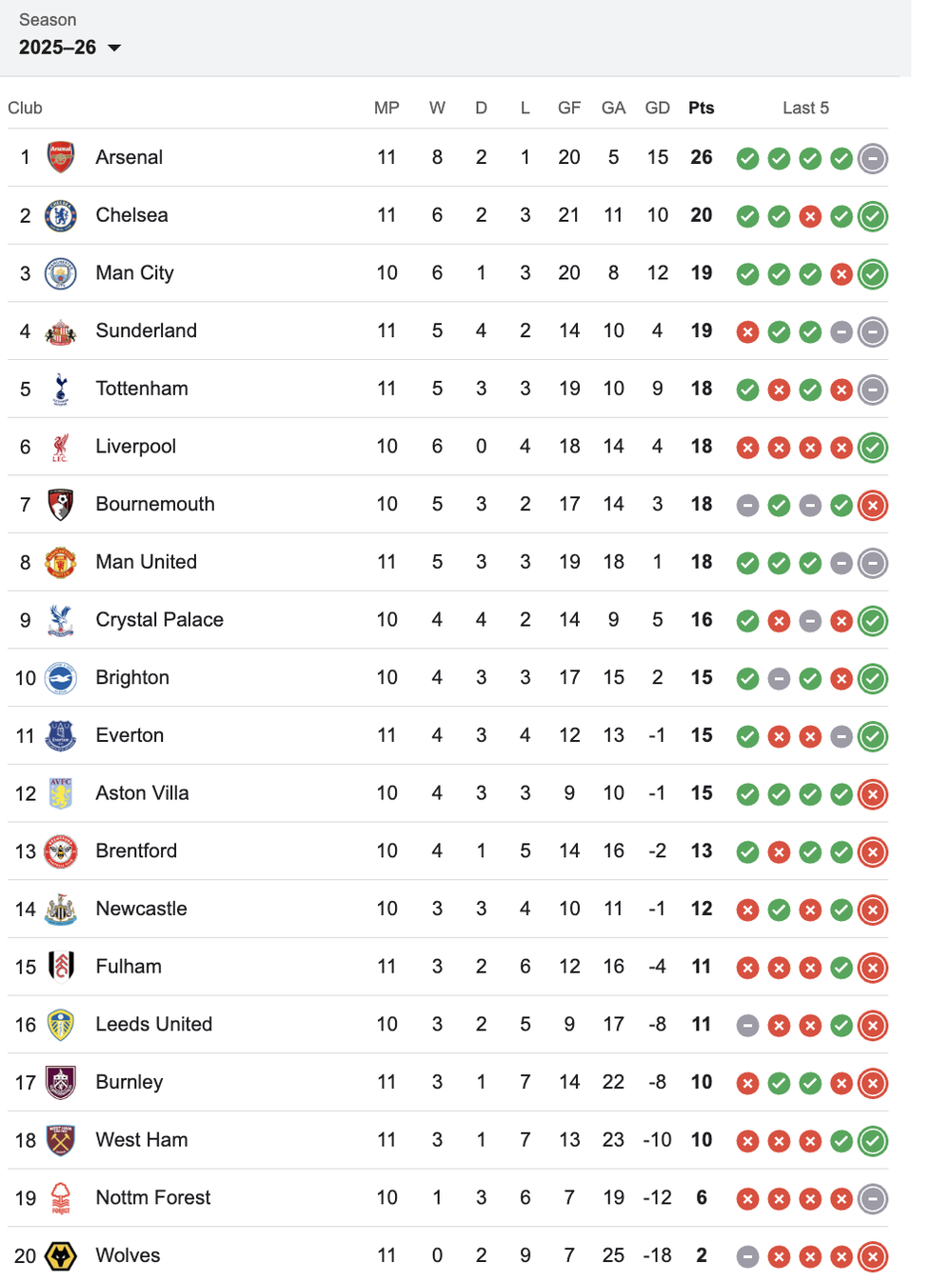The image size is (952, 1281).
Task: Click the Brighton club name
Action: 132,677
